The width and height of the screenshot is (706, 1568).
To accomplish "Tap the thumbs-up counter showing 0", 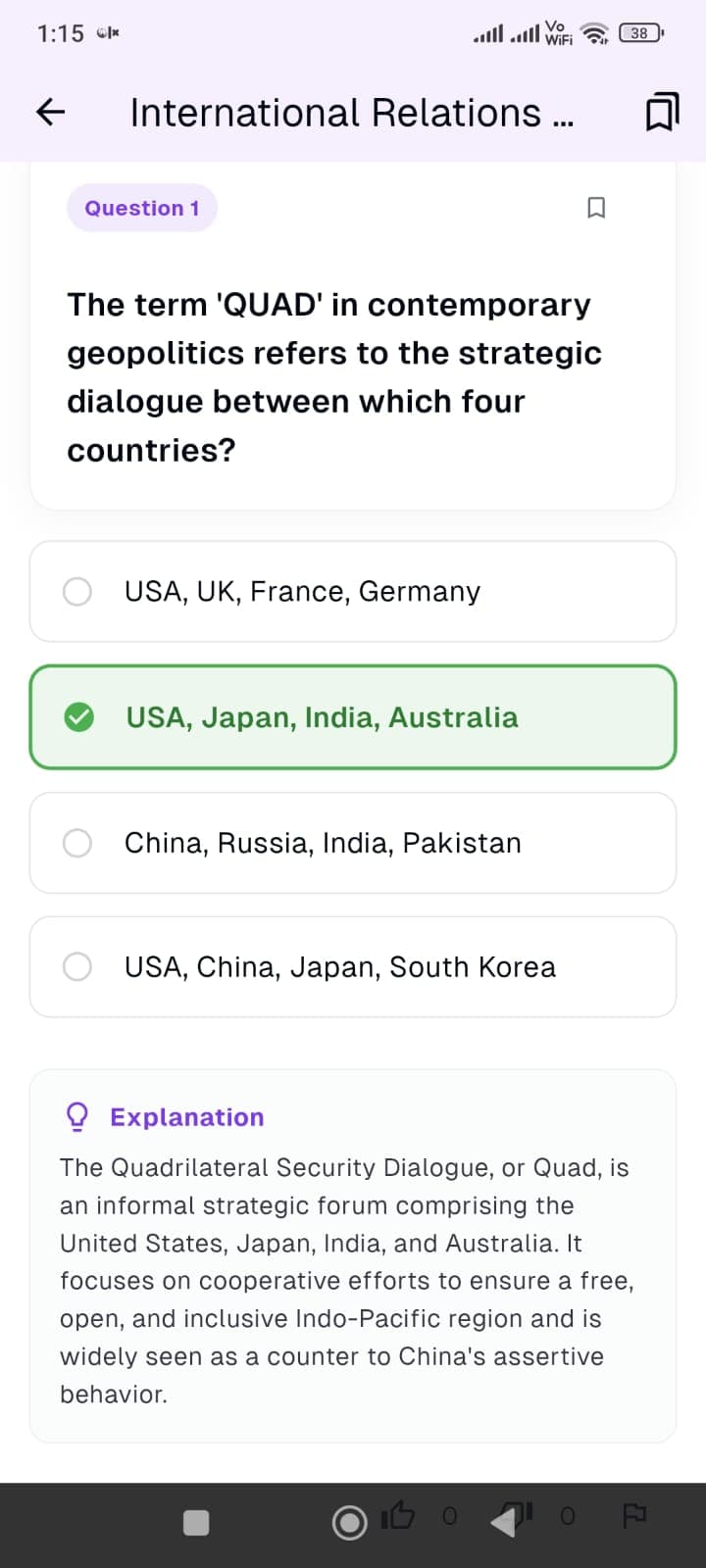I will [449, 1515].
